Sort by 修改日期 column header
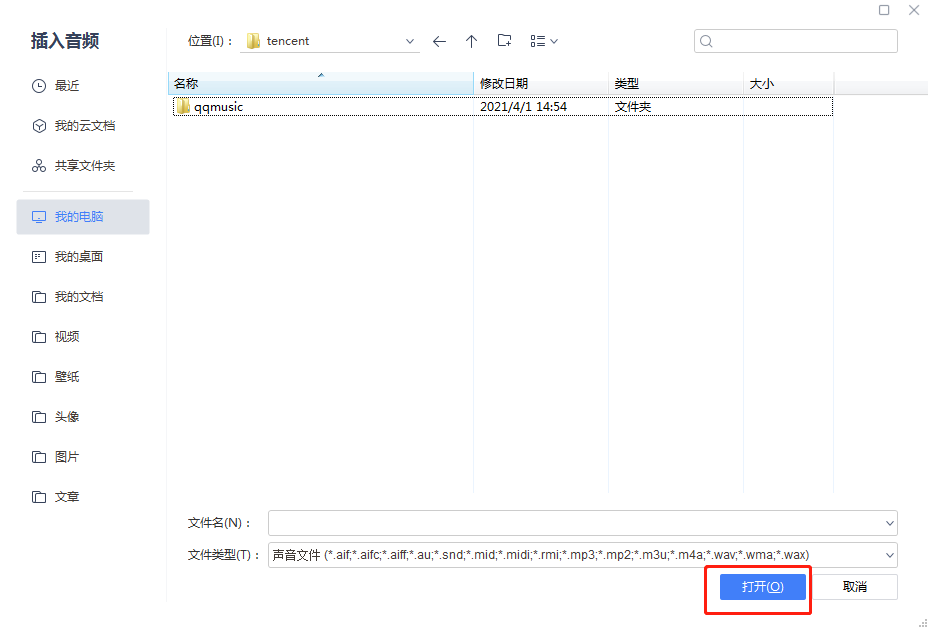Screen dimensions: 930x630 504,84
